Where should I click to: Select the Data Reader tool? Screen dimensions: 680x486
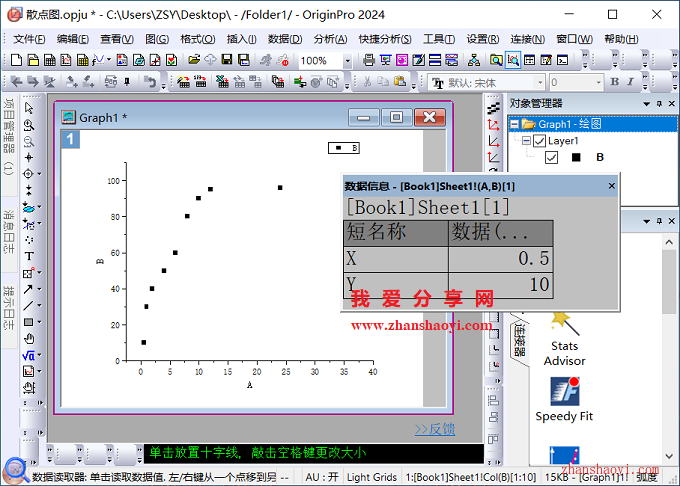tap(29, 174)
